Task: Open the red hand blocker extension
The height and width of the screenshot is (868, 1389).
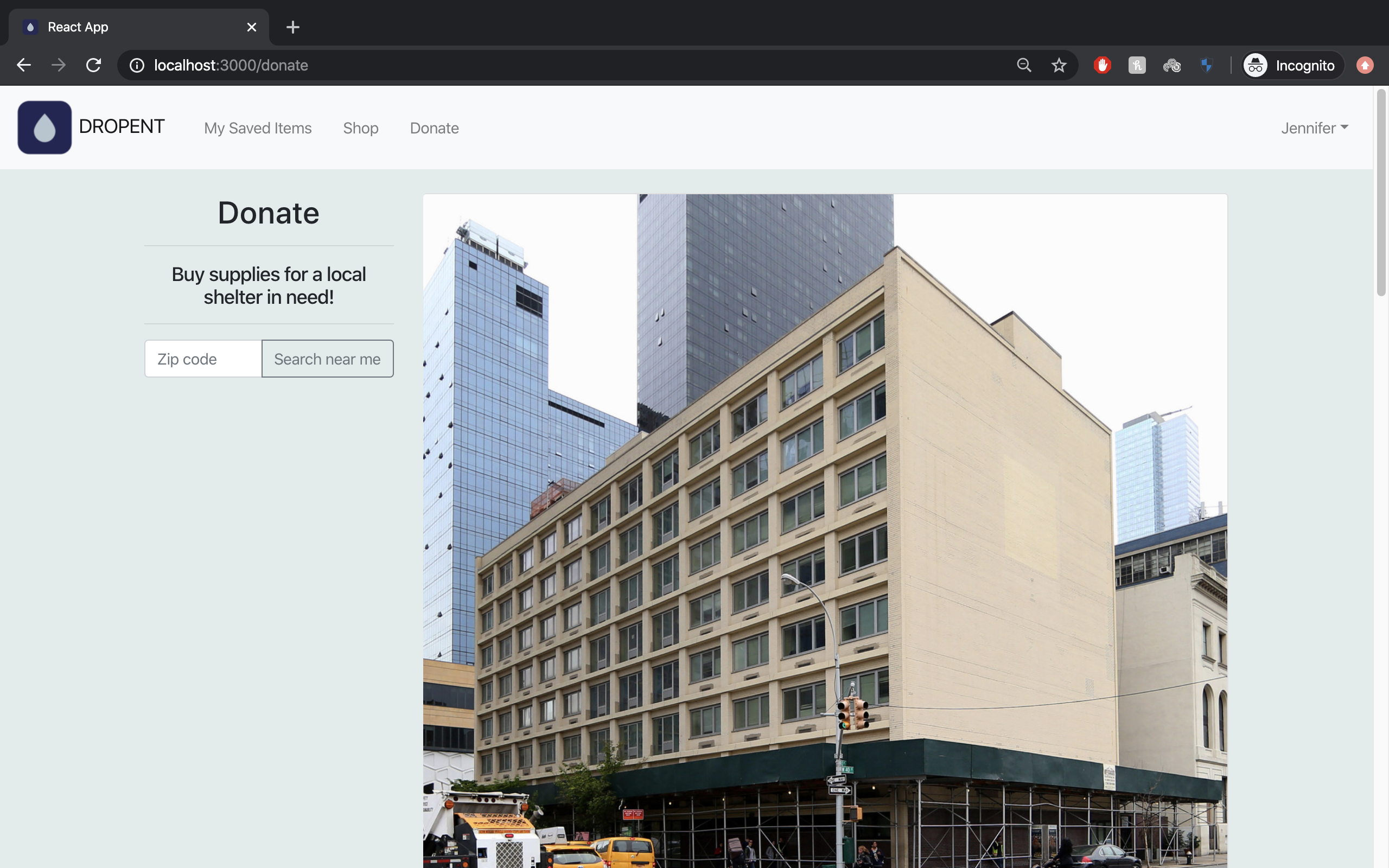Action: (1101, 65)
